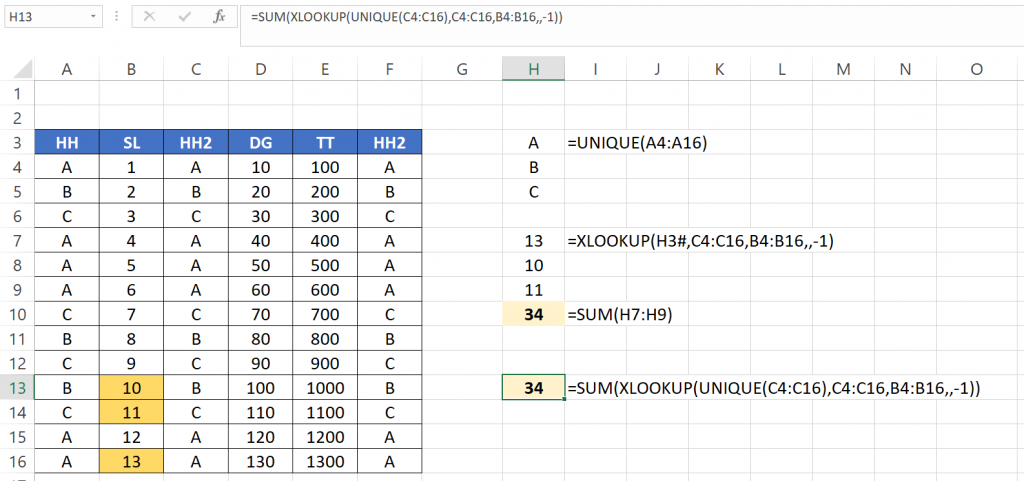
Task: Select column O header
Action: tap(977, 69)
